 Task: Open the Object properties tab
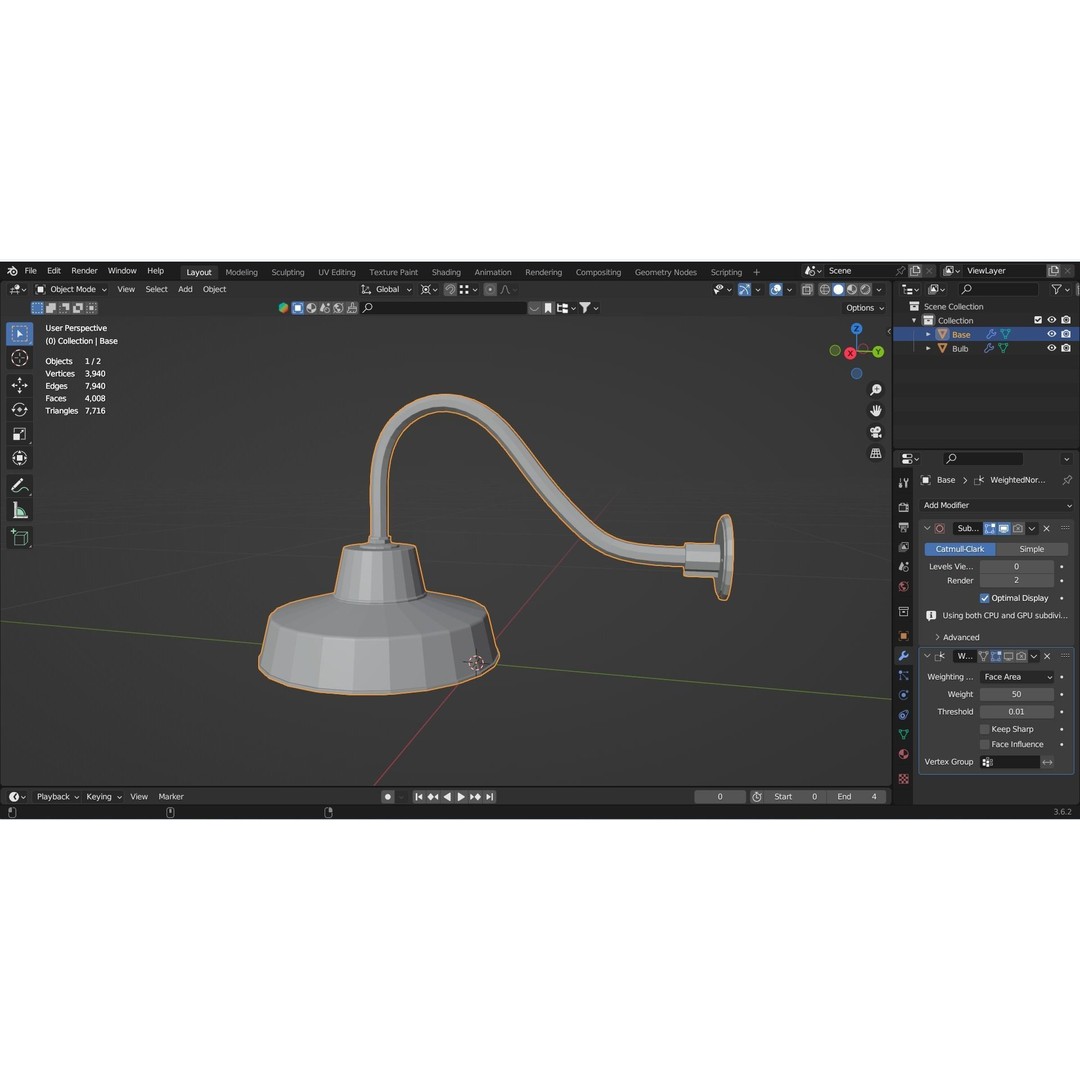(904, 636)
